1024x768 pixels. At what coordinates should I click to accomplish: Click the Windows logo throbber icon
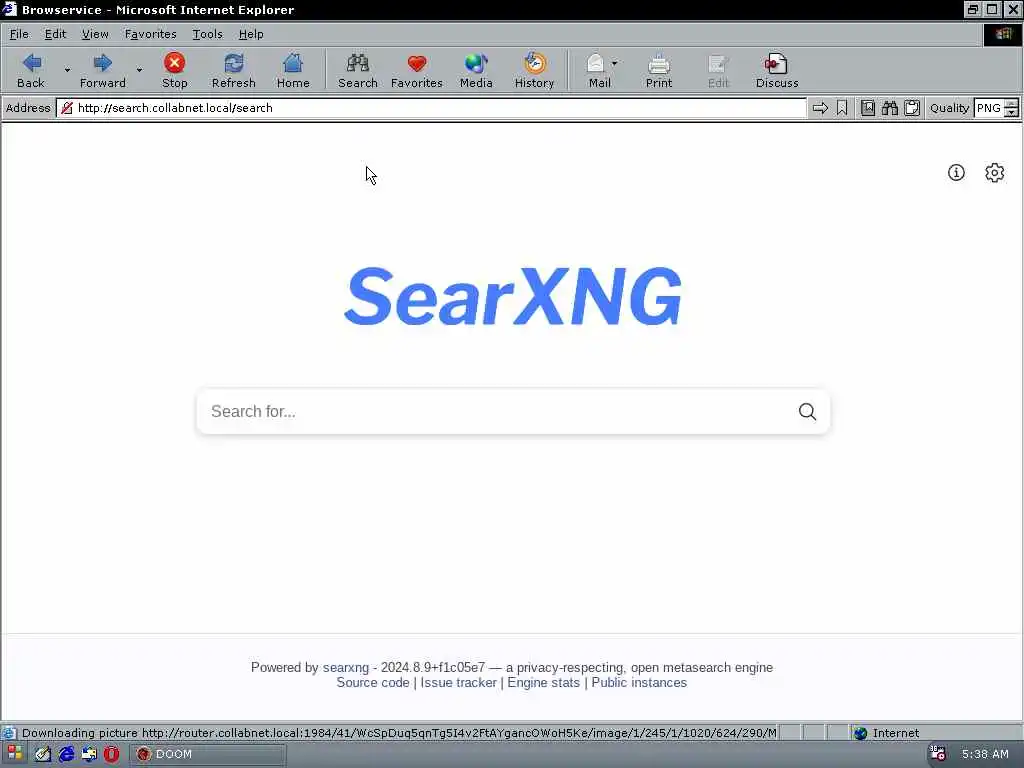[1003, 34]
